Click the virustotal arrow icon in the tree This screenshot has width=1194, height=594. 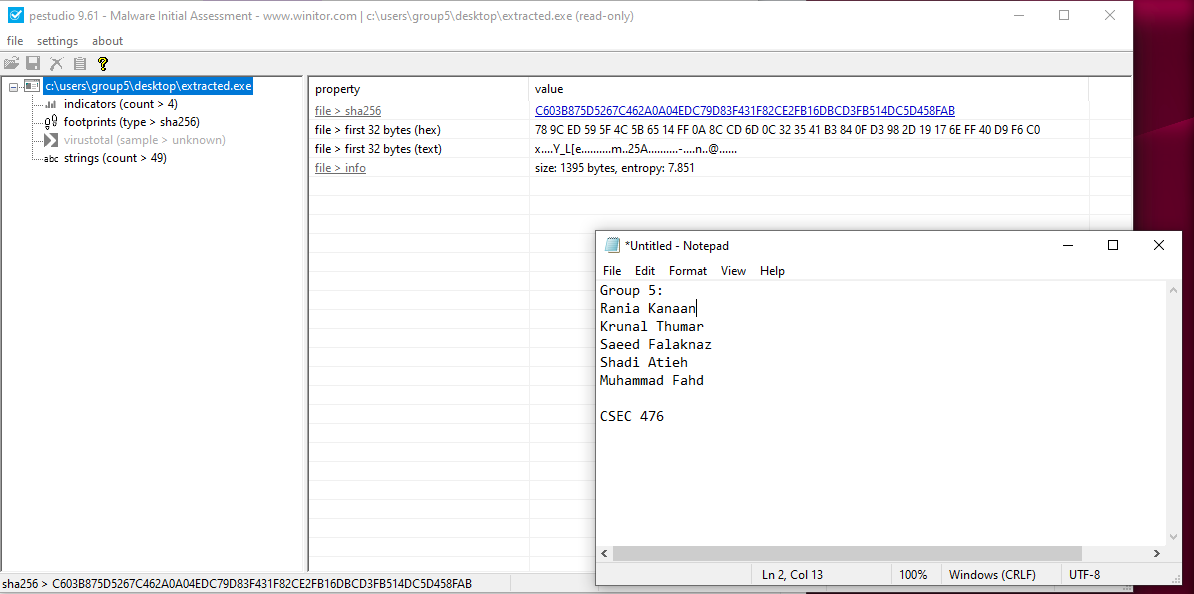(x=51, y=140)
